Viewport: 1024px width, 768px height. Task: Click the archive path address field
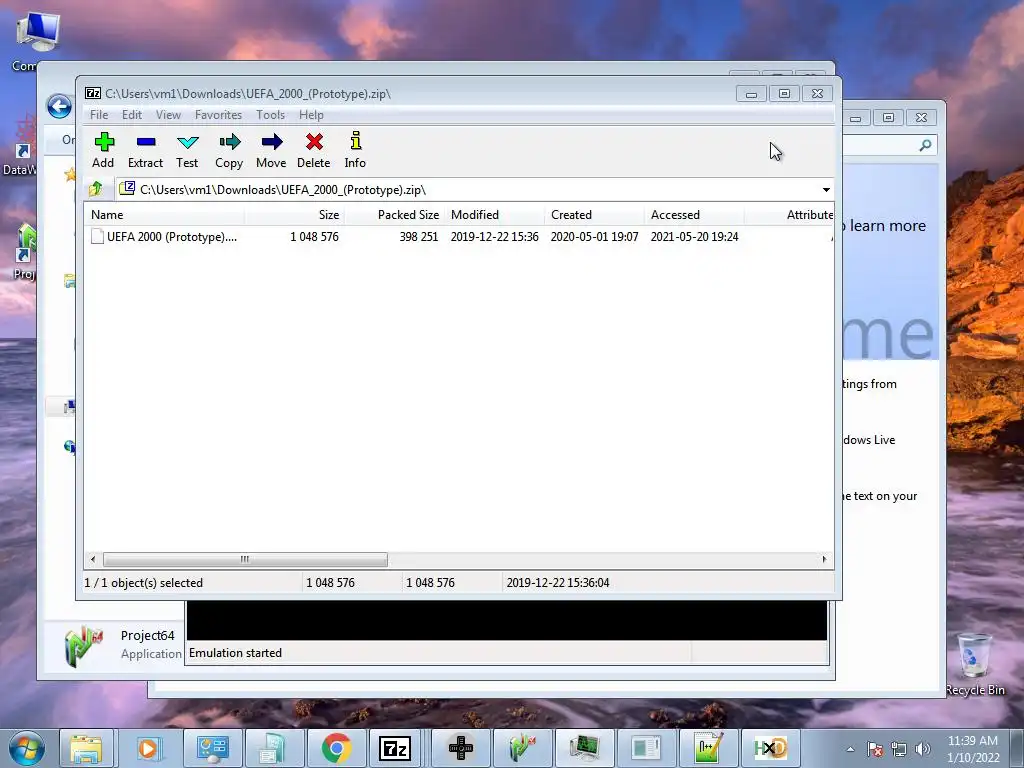point(467,190)
